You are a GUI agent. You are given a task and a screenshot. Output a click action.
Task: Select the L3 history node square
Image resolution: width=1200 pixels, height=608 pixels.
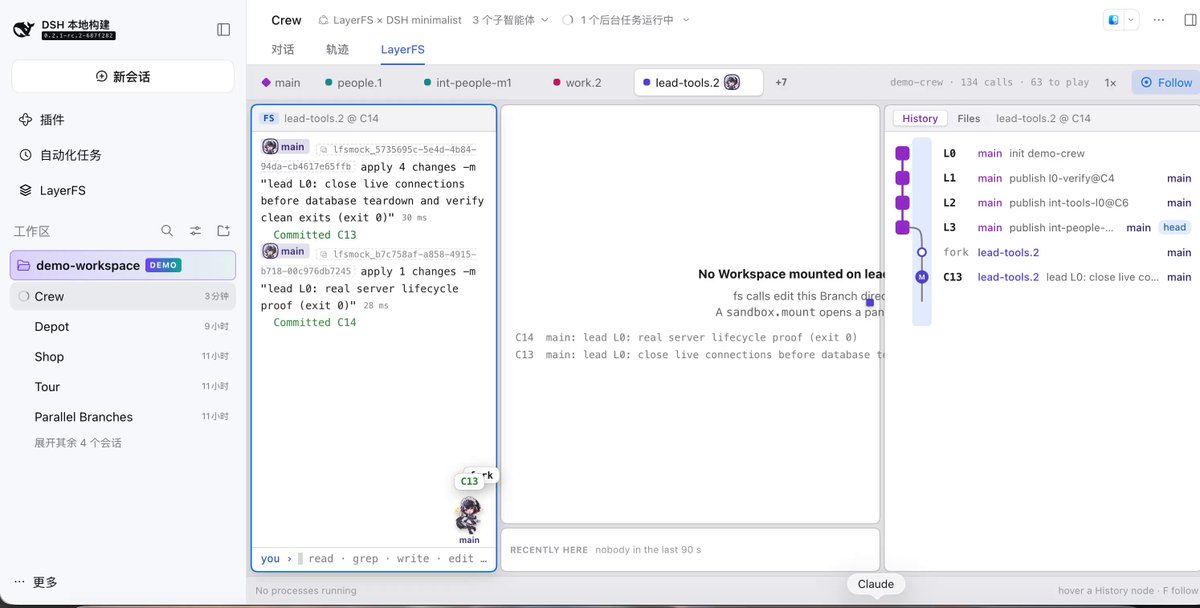[x=902, y=228]
